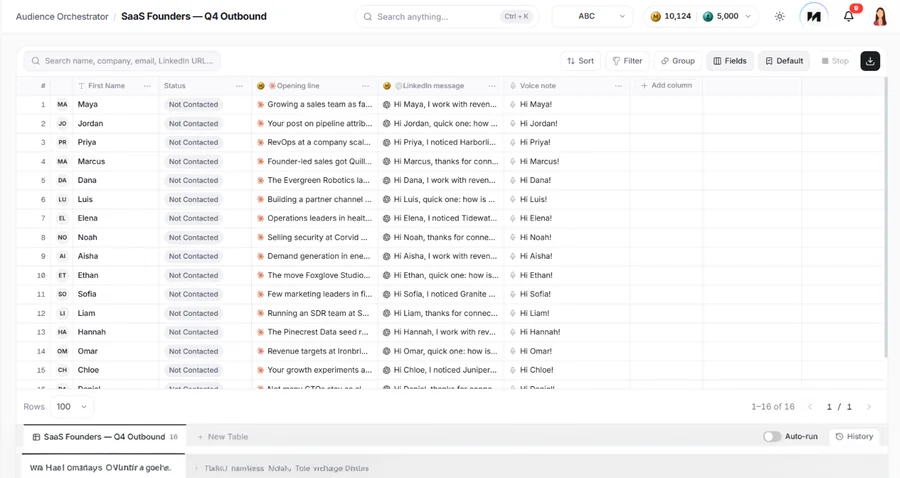
Task: Click the History clock icon
Action: [x=839, y=436]
